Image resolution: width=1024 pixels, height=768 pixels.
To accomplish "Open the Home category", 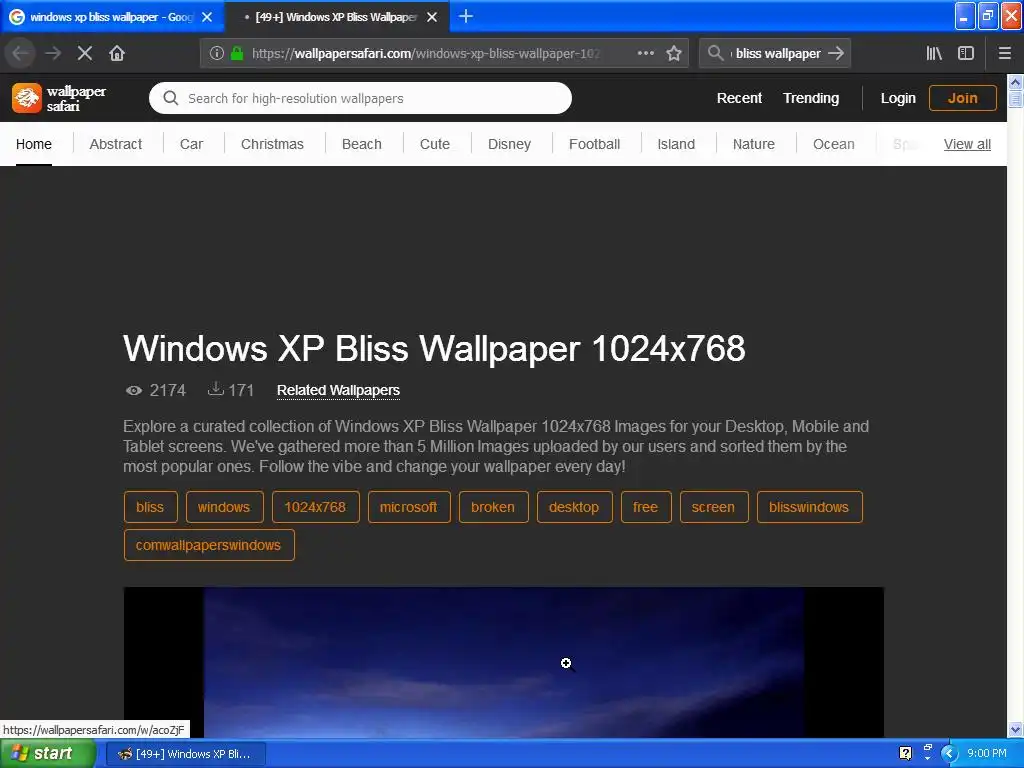I will pos(34,144).
